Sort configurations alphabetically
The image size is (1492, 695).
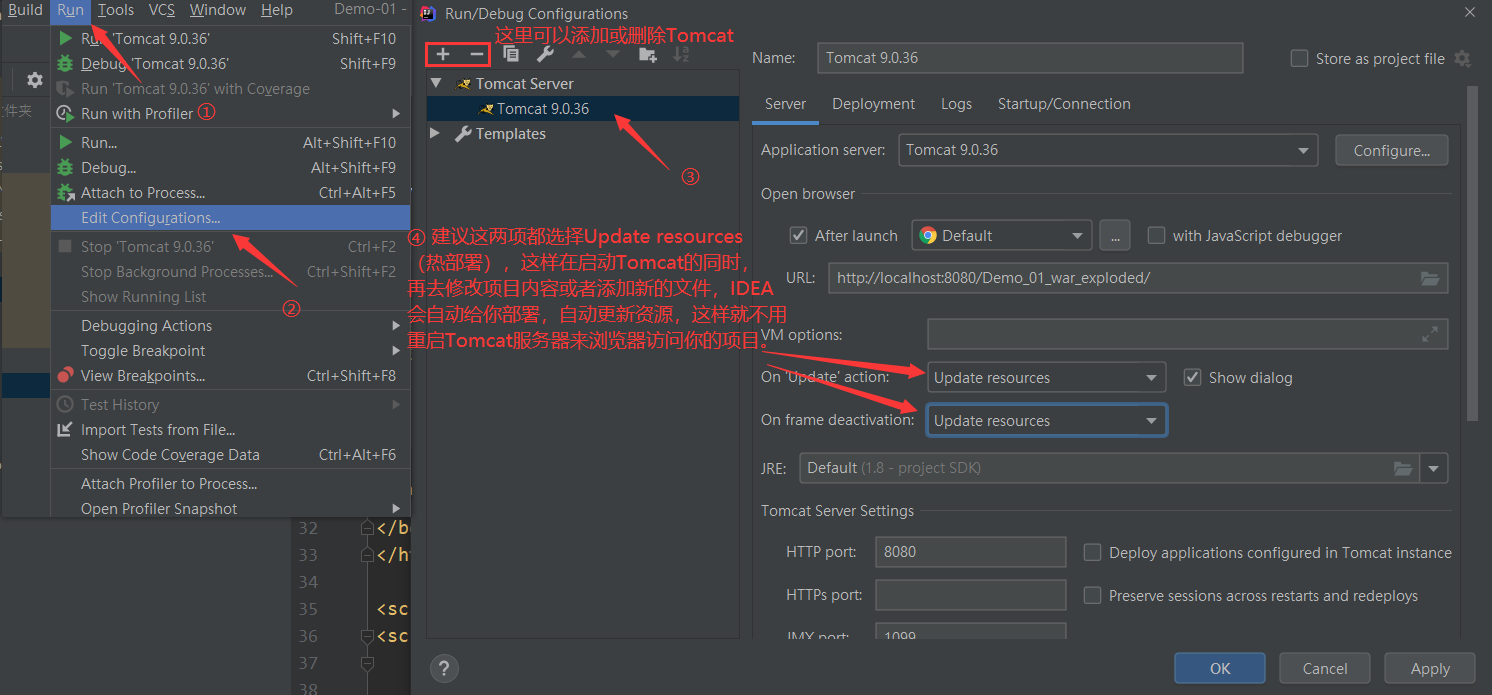[x=681, y=55]
